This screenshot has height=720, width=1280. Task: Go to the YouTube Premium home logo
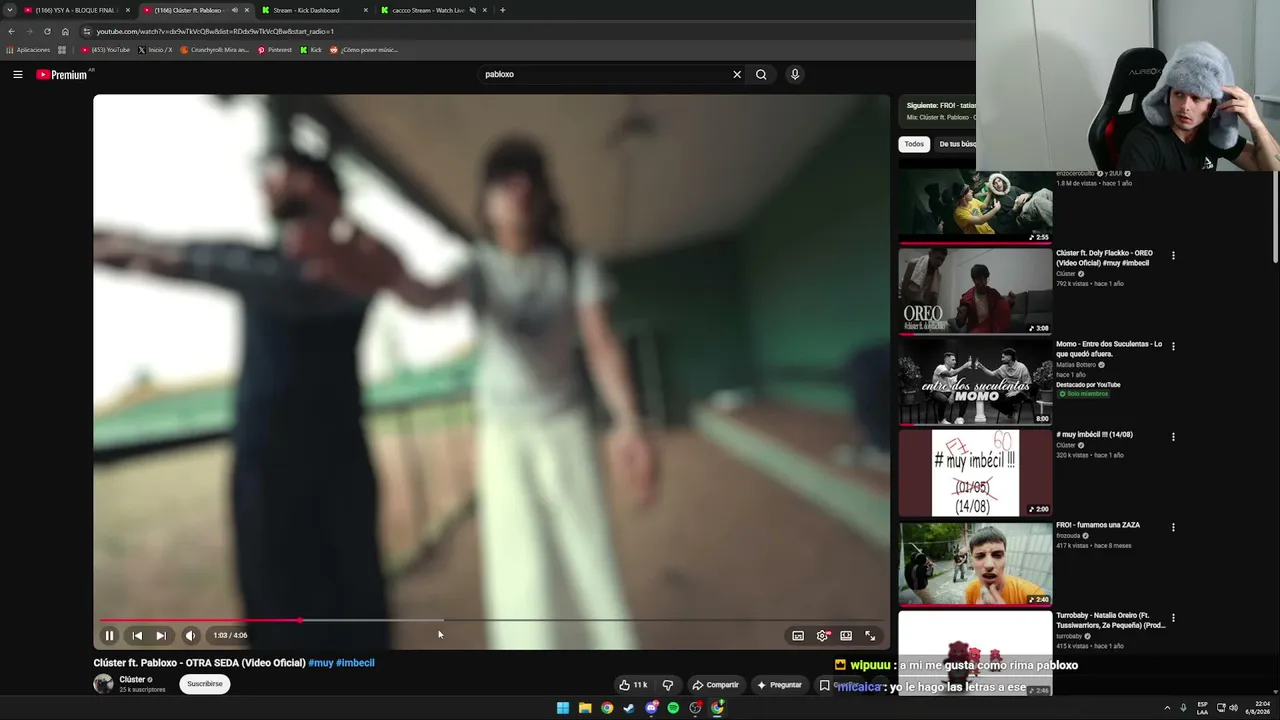click(x=62, y=74)
